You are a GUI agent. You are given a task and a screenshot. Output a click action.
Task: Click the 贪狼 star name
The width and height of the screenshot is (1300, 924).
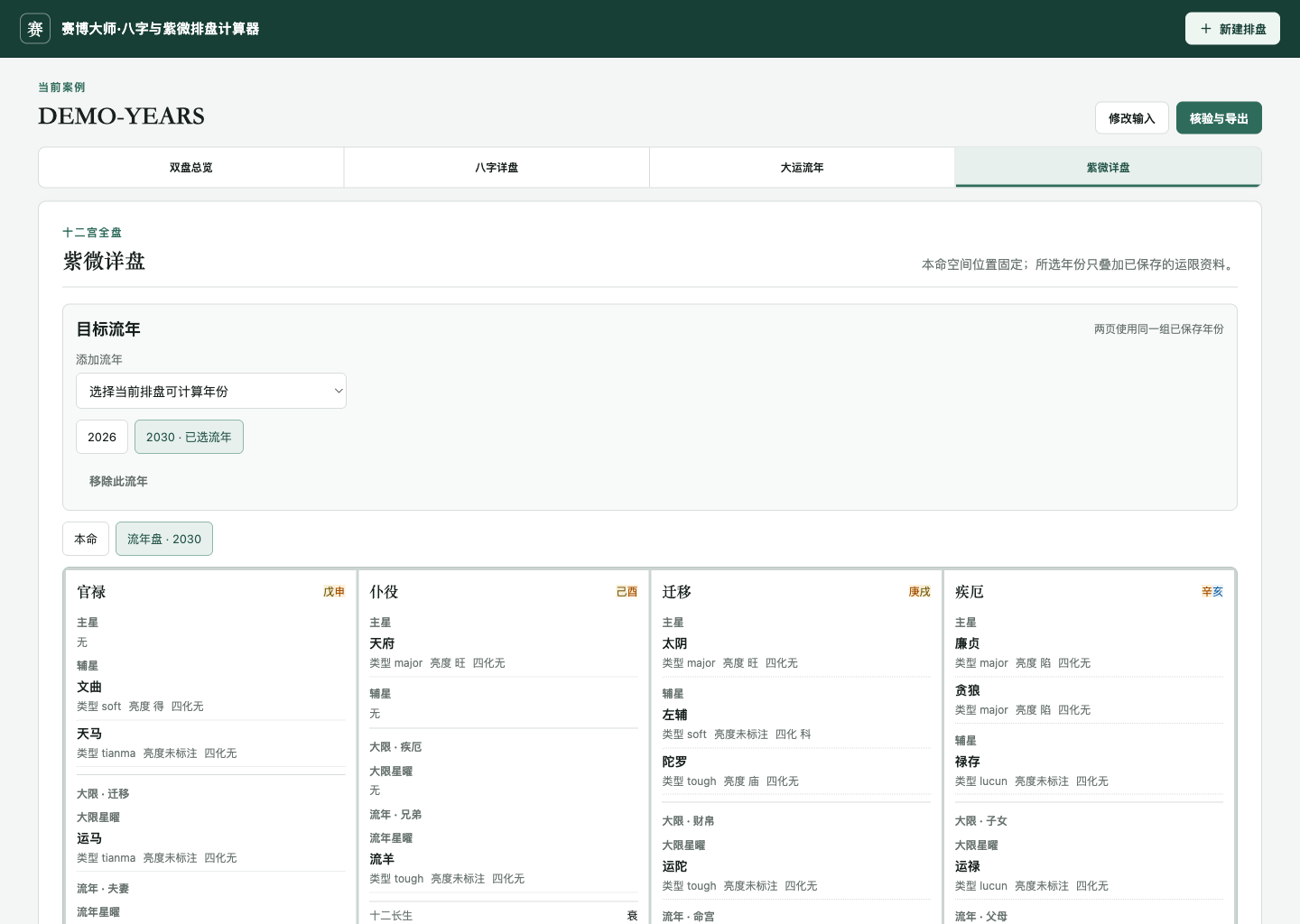967,690
